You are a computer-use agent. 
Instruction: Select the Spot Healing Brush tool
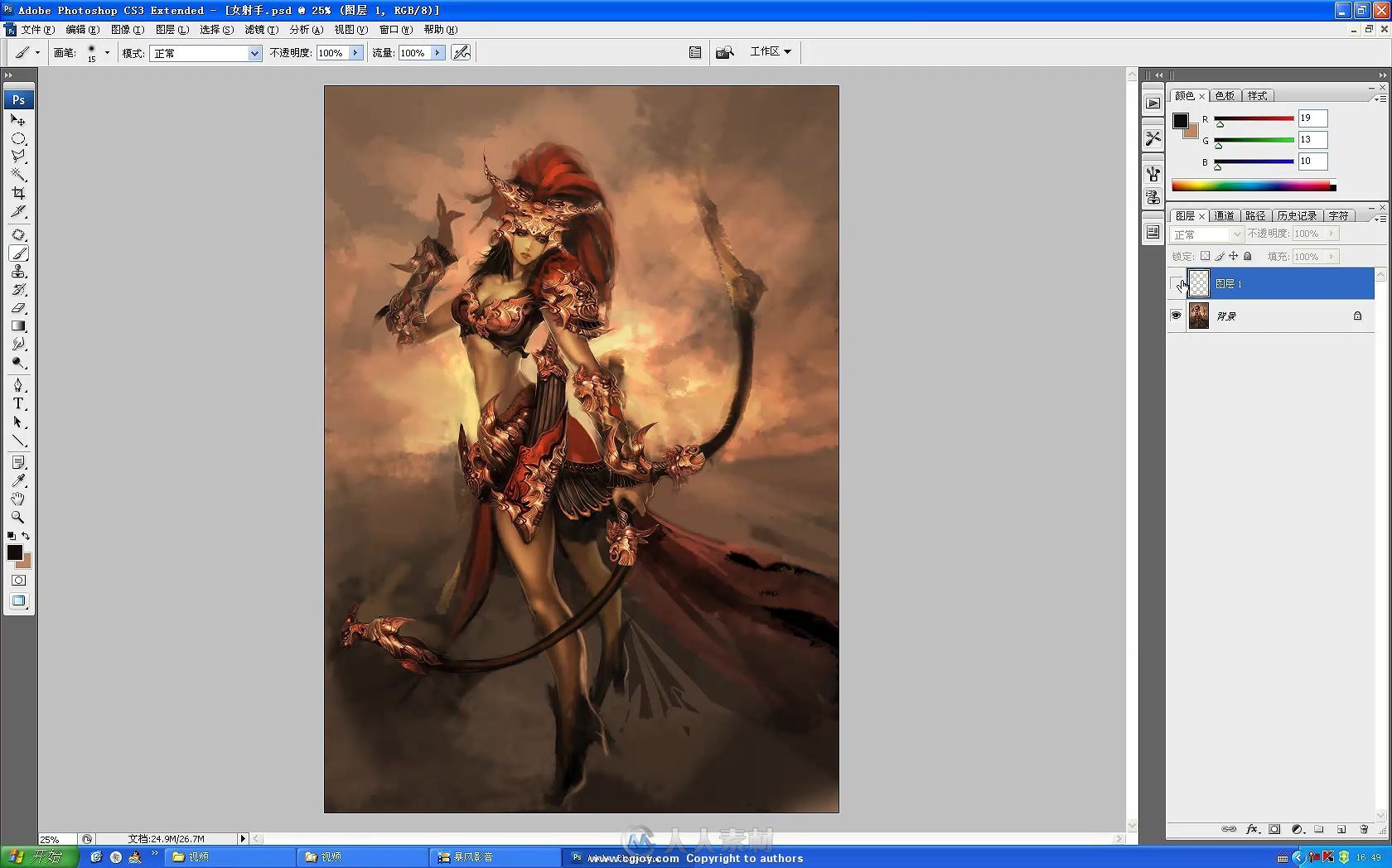click(x=17, y=234)
